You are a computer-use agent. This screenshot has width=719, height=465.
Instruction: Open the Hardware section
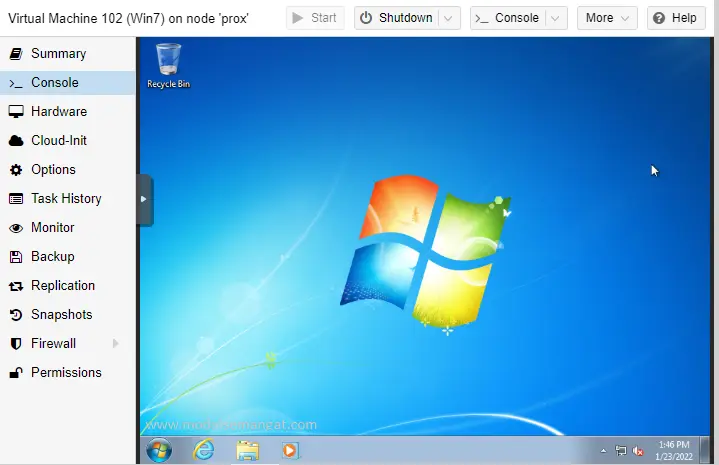67,111
